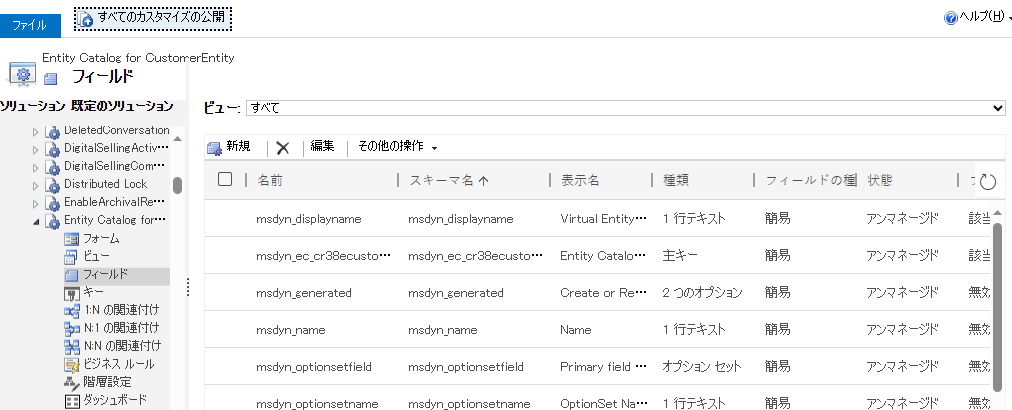Select the msdyn_optionsetfield row name

(314, 367)
